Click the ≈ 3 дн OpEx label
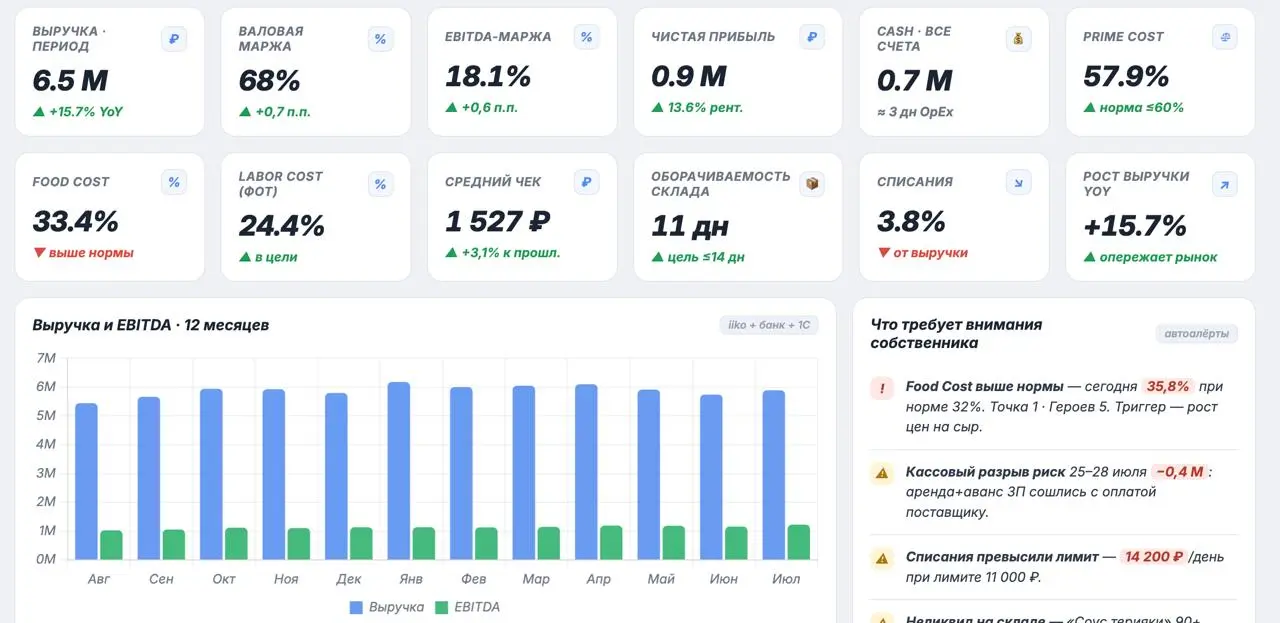1280x623 pixels. coord(915,112)
